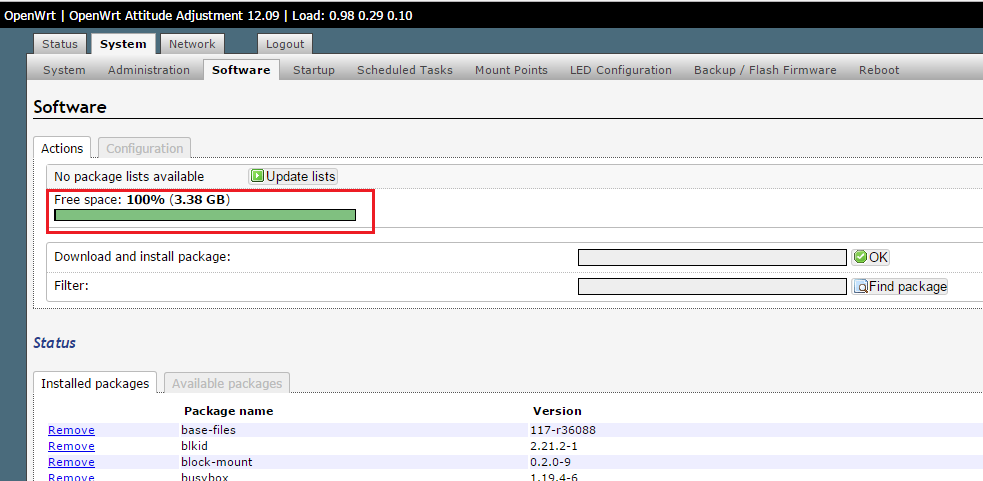Screen dimensions: 983x481
Task: Open the Network top-level tab
Action: pos(192,44)
